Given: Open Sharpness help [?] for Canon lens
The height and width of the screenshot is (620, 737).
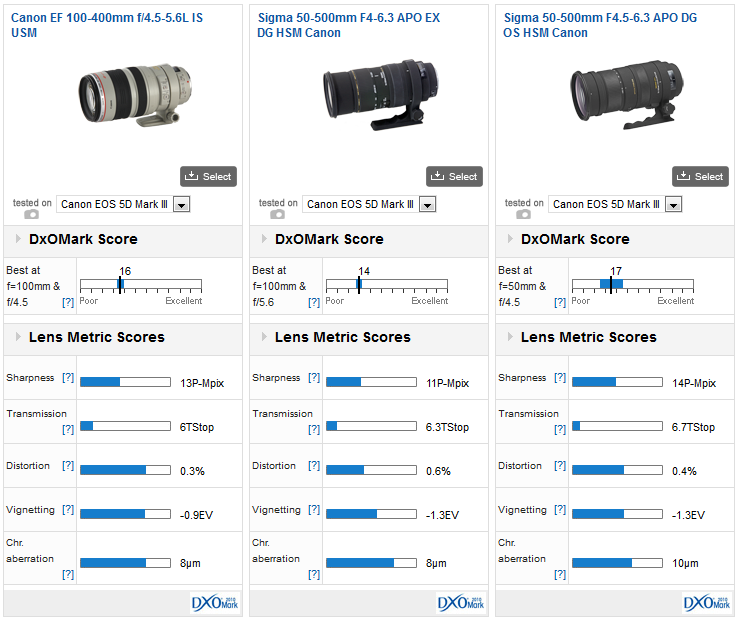Looking at the screenshot, I should (x=68, y=377).
